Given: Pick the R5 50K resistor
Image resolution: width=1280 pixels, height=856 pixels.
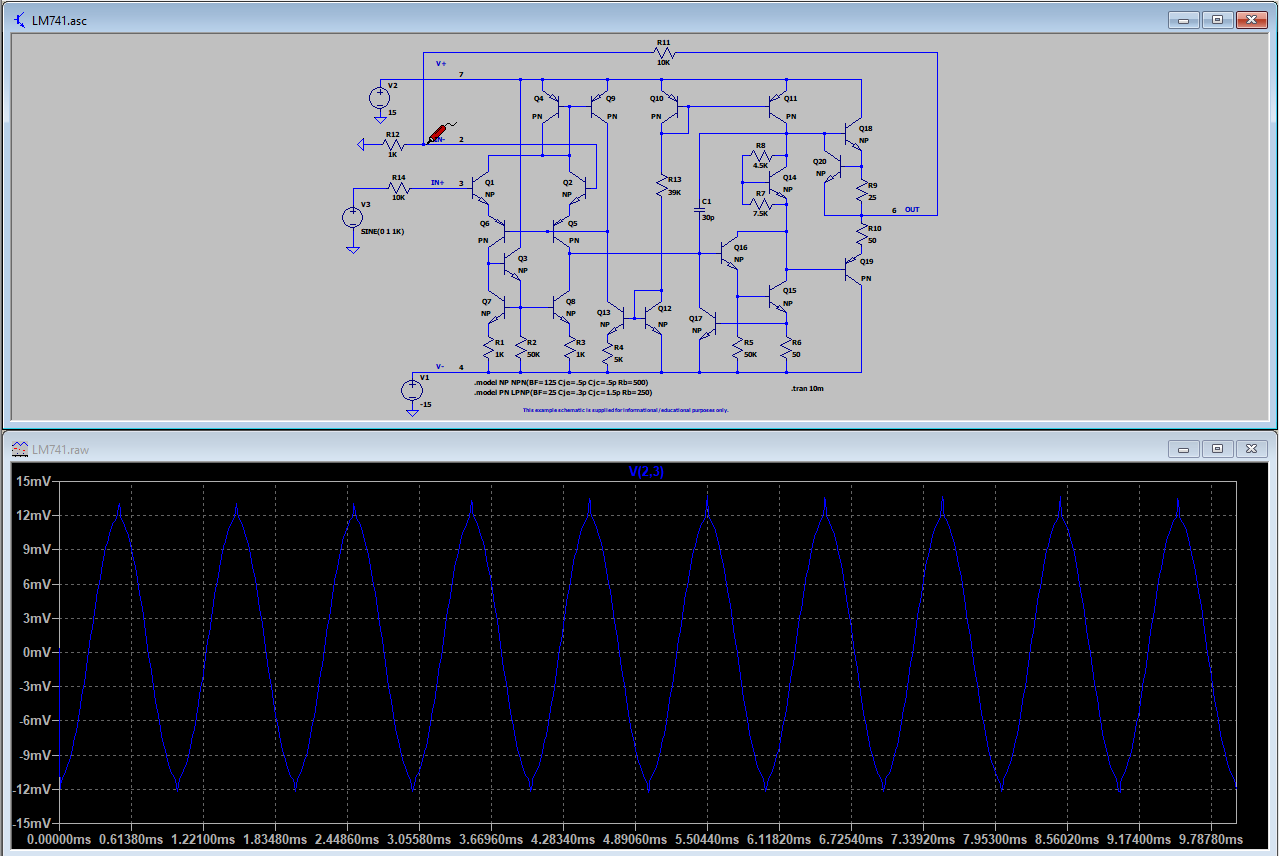Looking at the screenshot, I should click(x=739, y=347).
